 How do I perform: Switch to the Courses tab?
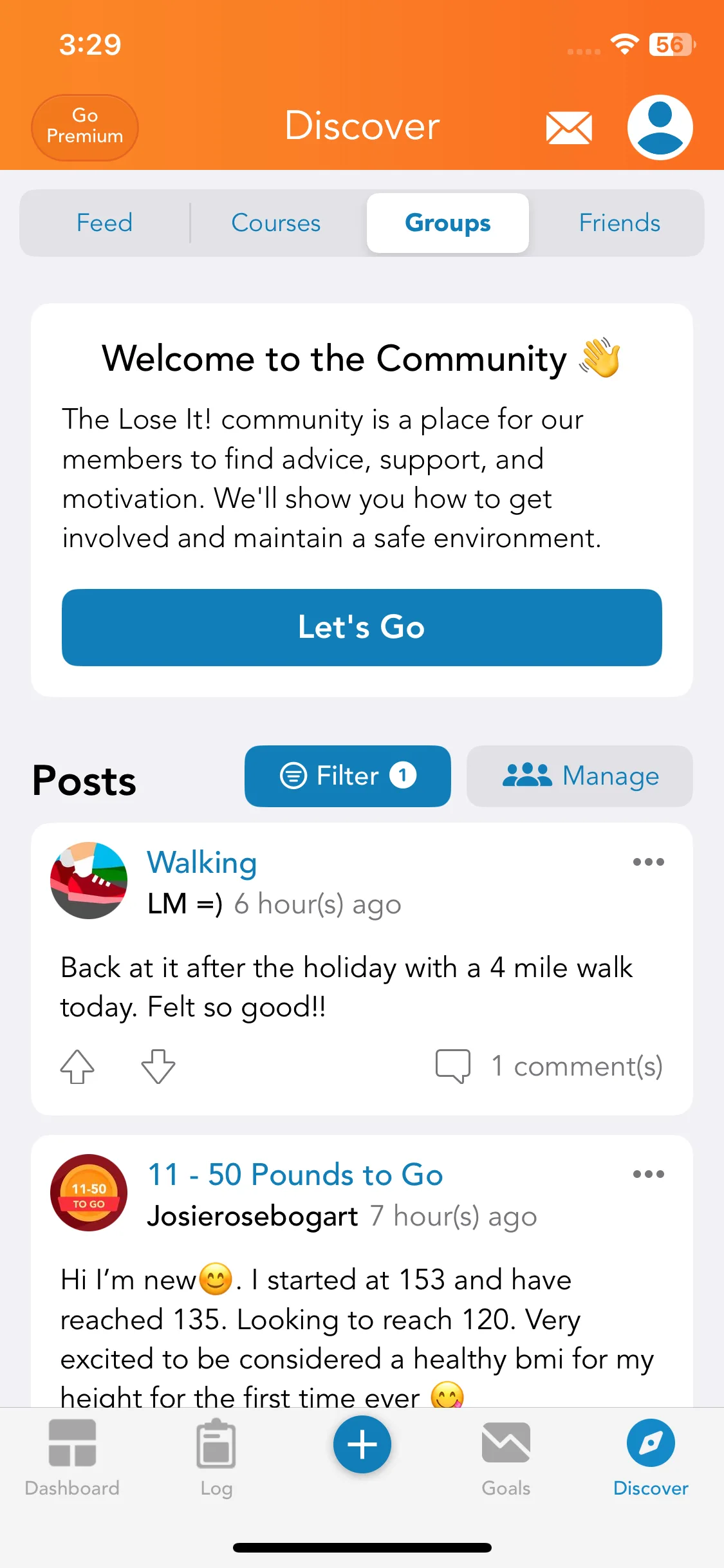(x=276, y=223)
